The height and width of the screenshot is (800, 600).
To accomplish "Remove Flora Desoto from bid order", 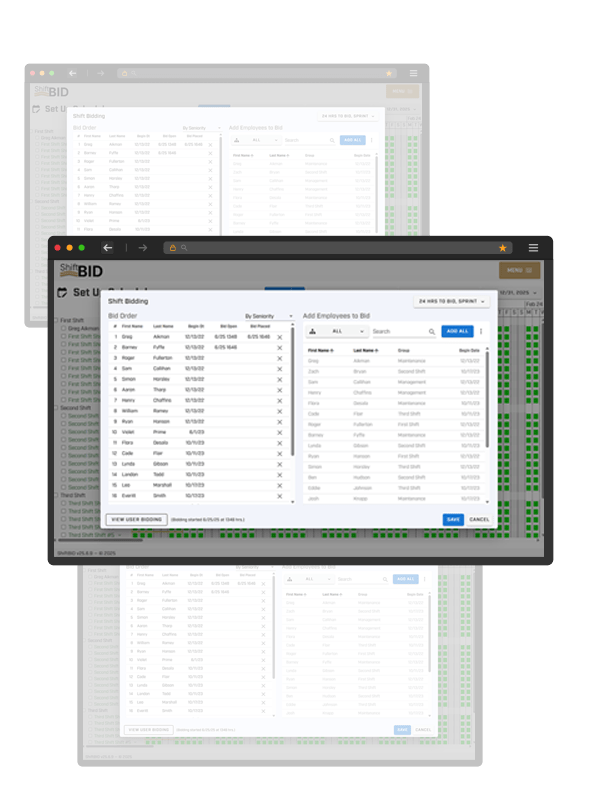I will pyautogui.click(x=280, y=443).
